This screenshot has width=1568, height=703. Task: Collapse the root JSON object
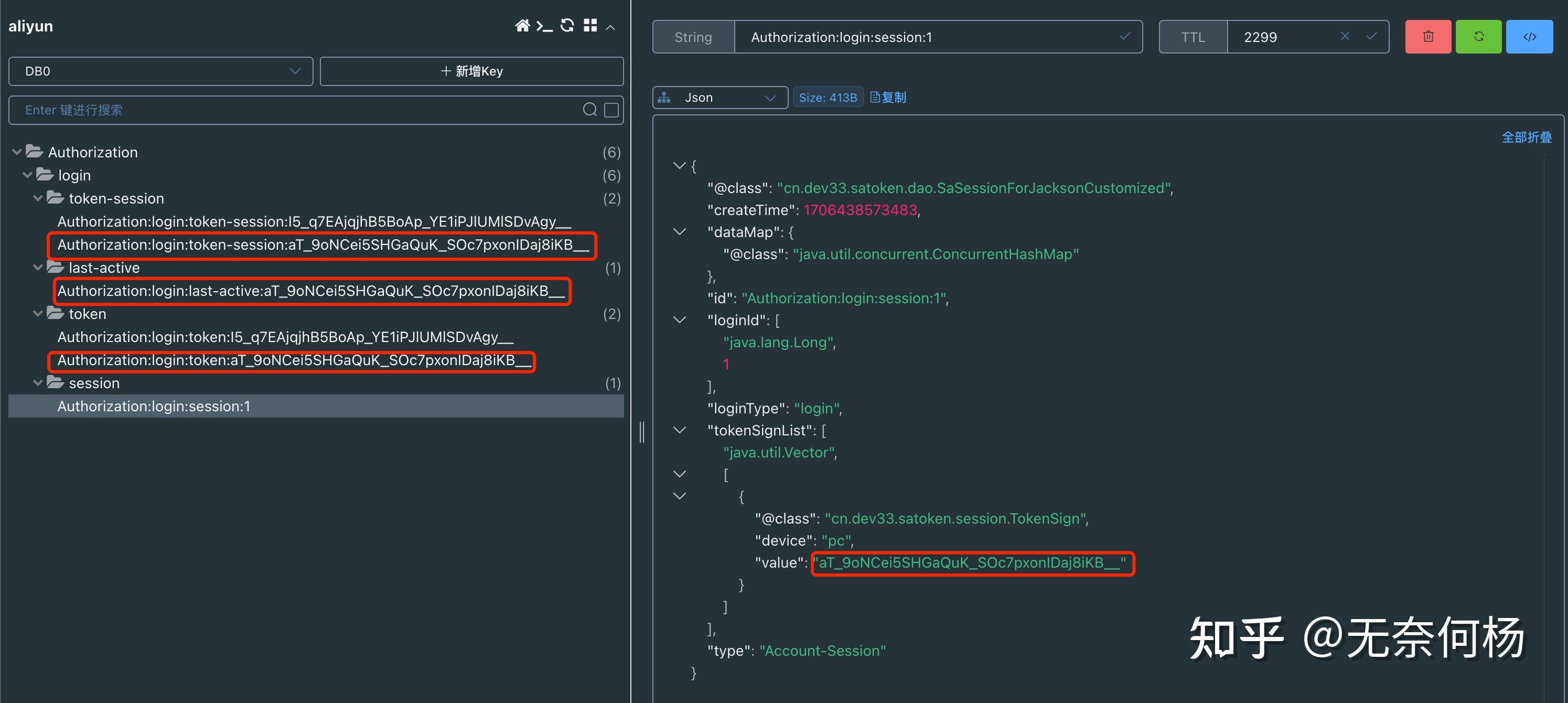679,166
